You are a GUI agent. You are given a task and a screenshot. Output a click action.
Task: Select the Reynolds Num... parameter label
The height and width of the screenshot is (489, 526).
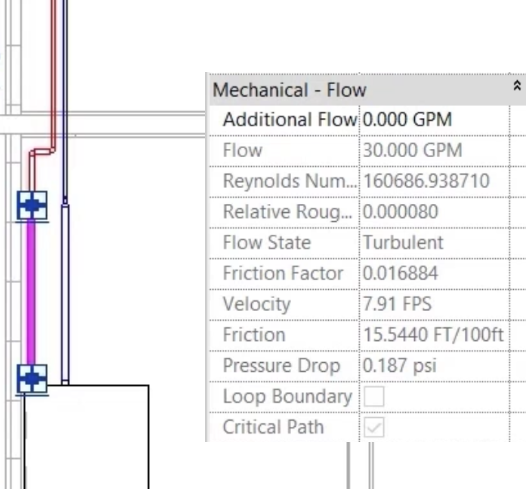(x=290, y=181)
